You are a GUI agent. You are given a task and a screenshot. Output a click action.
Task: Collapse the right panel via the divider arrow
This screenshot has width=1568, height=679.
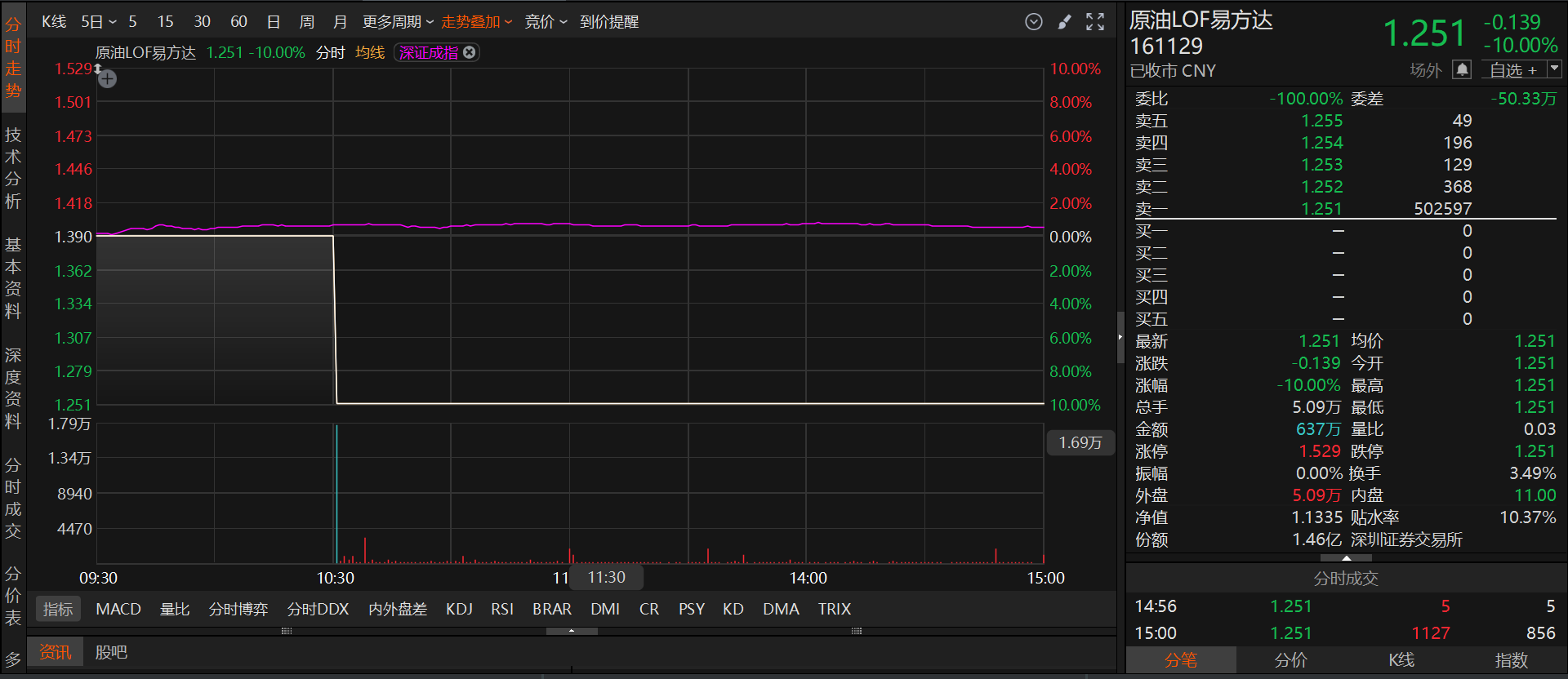click(x=1120, y=337)
